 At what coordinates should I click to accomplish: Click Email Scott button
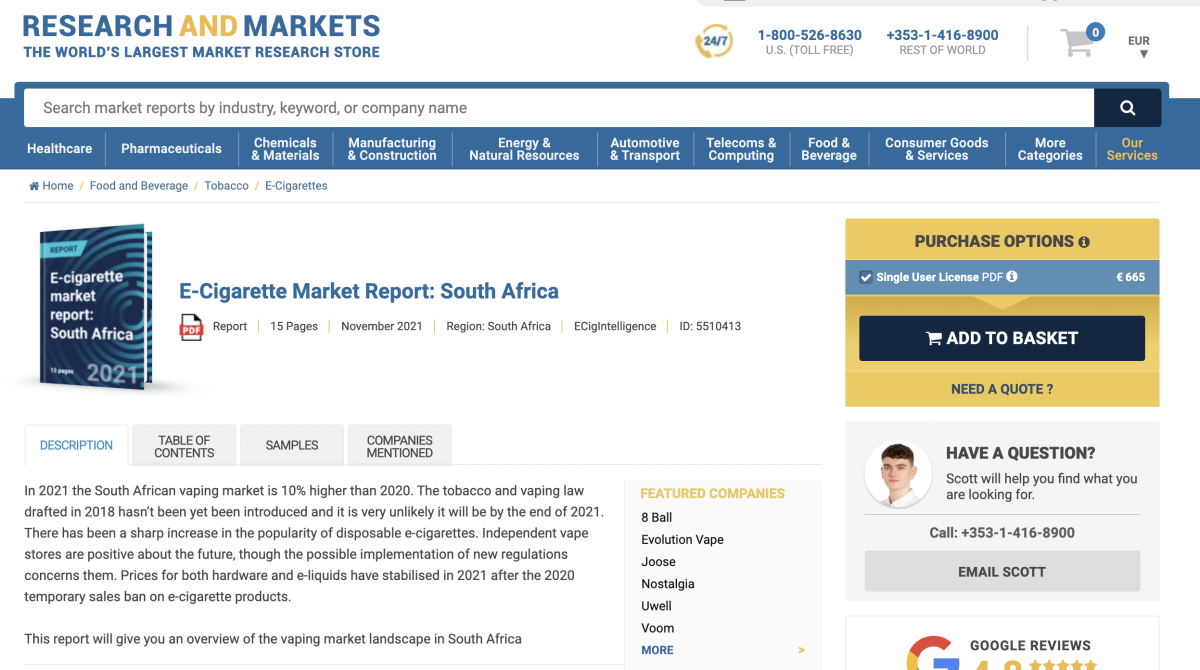[1001, 571]
